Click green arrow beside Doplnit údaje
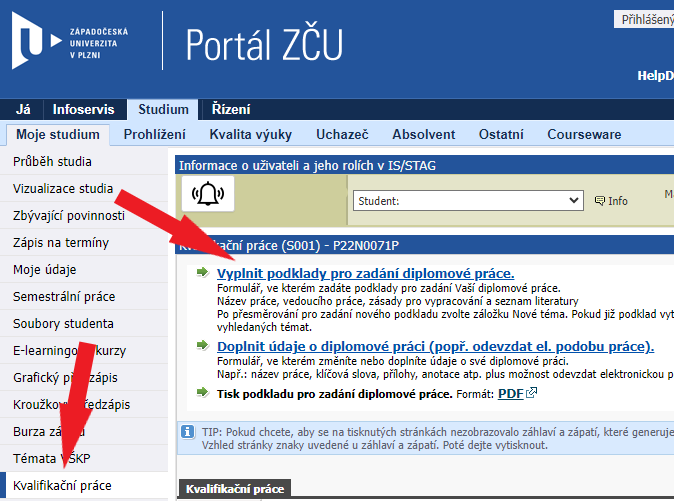674x501 pixels. pyautogui.click(x=202, y=345)
